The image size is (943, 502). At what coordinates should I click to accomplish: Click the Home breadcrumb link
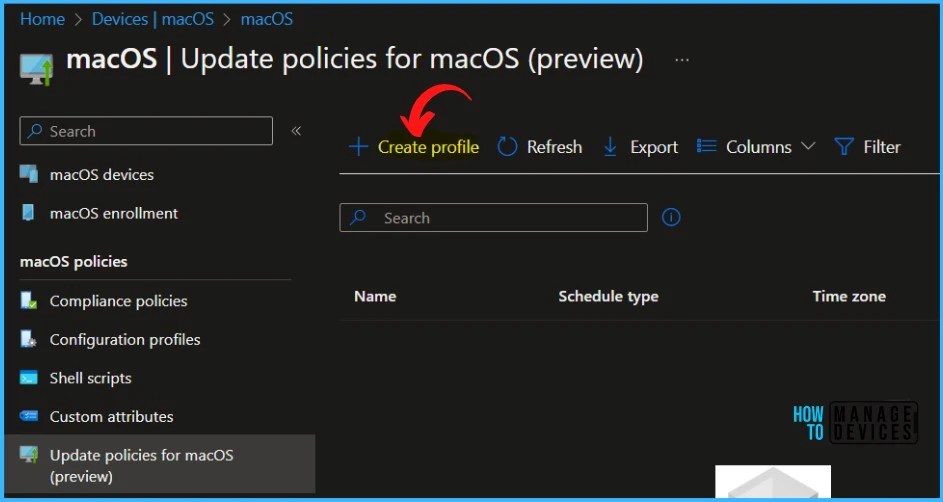point(42,19)
